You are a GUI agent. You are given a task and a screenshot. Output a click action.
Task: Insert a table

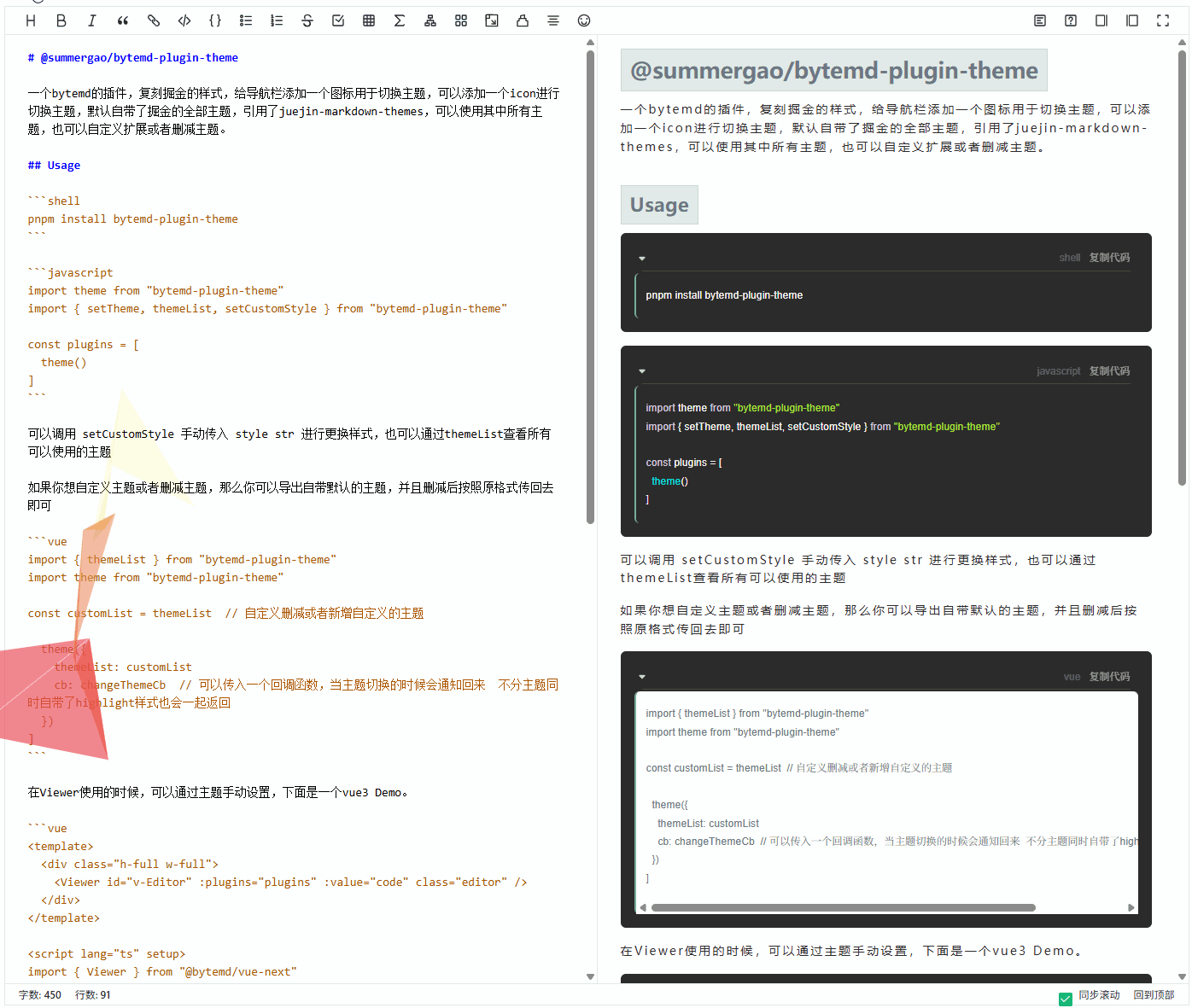click(369, 20)
